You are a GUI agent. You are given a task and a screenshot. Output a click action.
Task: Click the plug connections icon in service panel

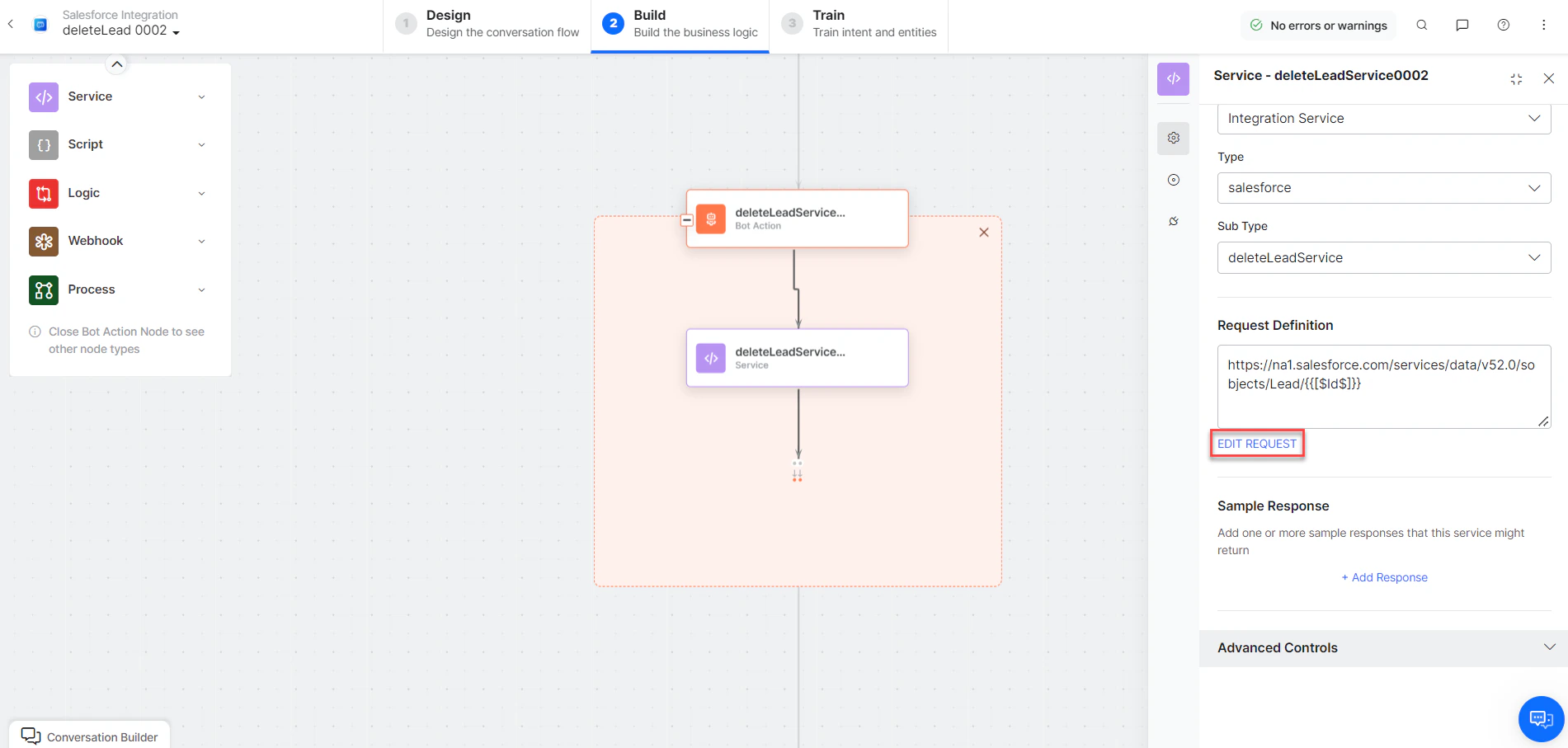tap(1173, 220)
